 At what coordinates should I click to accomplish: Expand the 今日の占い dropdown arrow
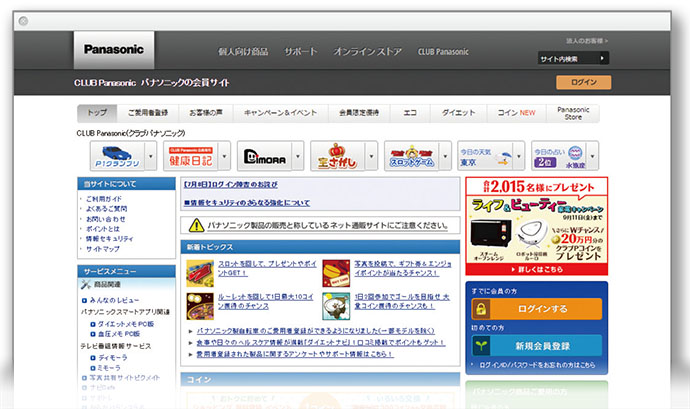(x=592, y=156)
